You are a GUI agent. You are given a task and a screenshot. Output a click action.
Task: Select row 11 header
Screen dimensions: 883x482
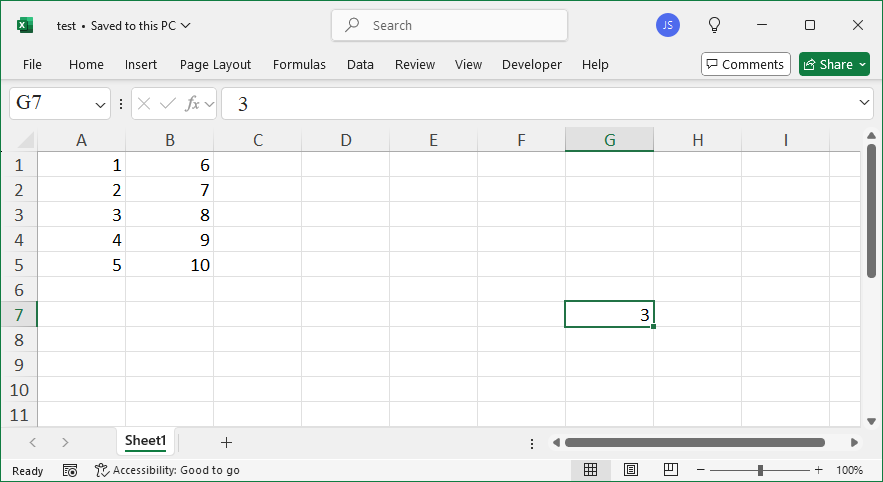[19, 415]
